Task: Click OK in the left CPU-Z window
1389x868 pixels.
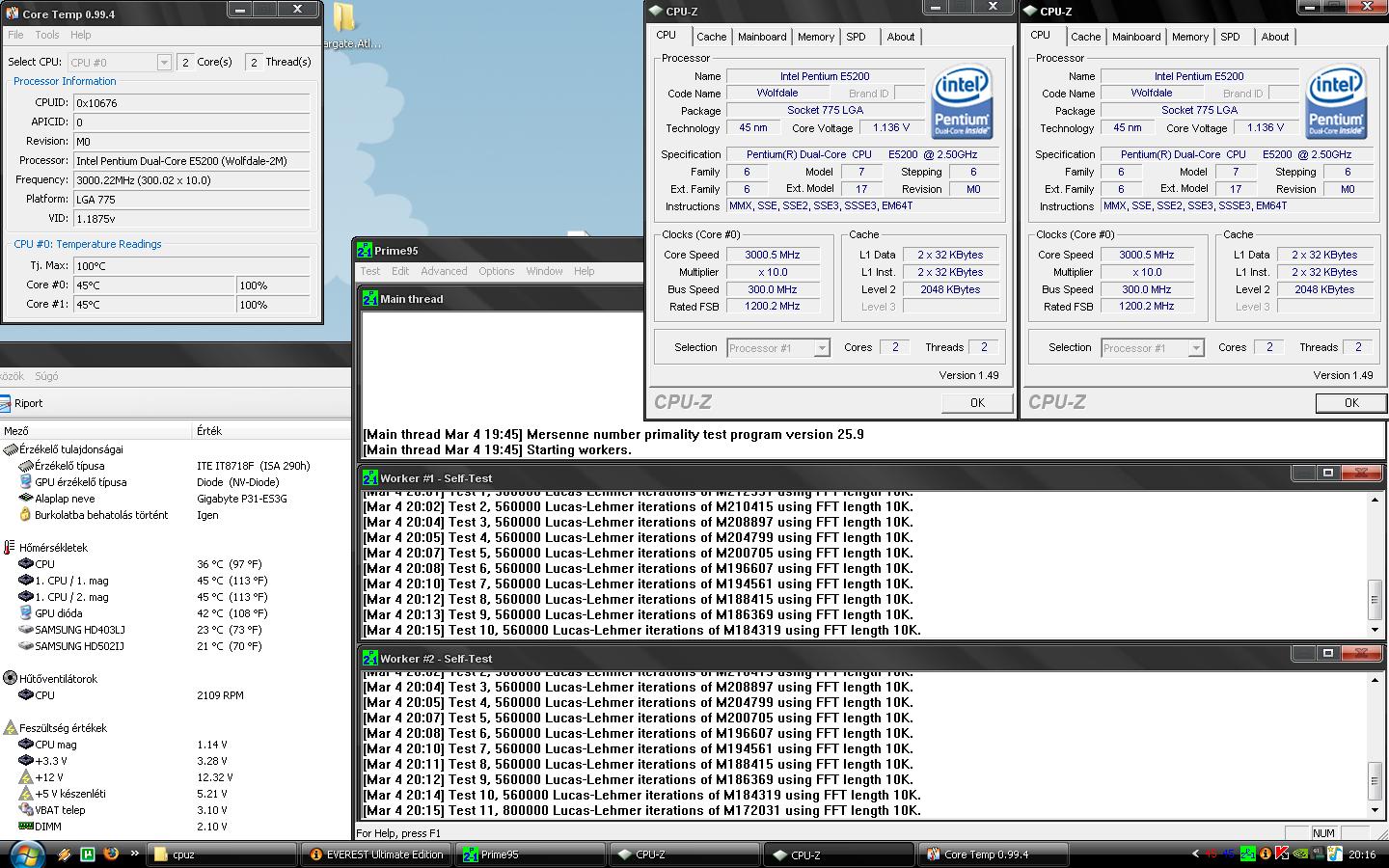Action: point(977,402)
